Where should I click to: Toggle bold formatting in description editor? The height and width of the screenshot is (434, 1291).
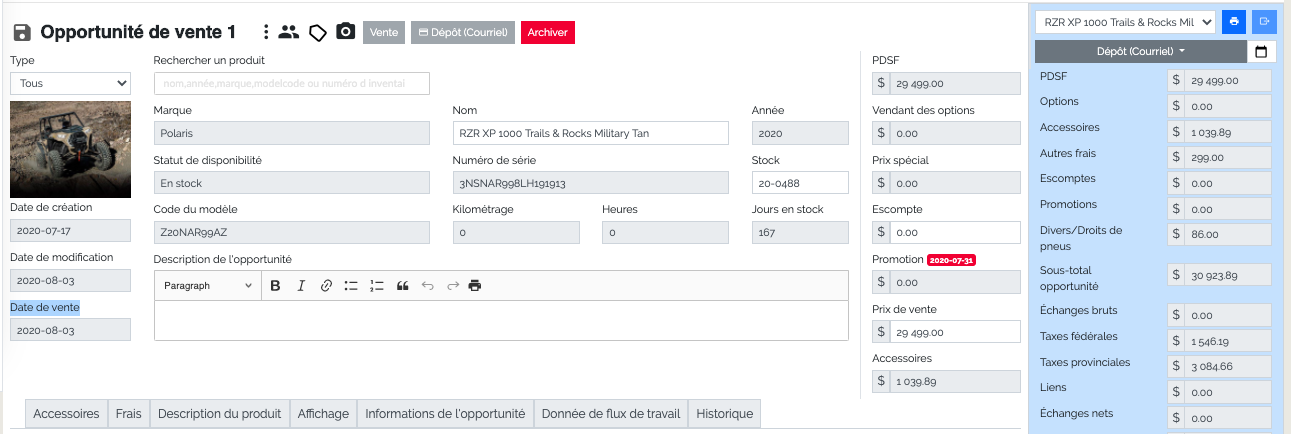(x=276, y=286)
